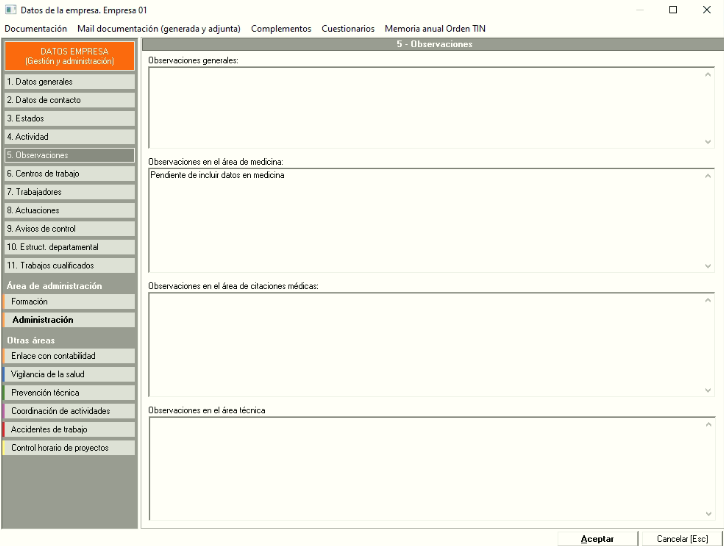Click the Aceptar button

[597, 539]
